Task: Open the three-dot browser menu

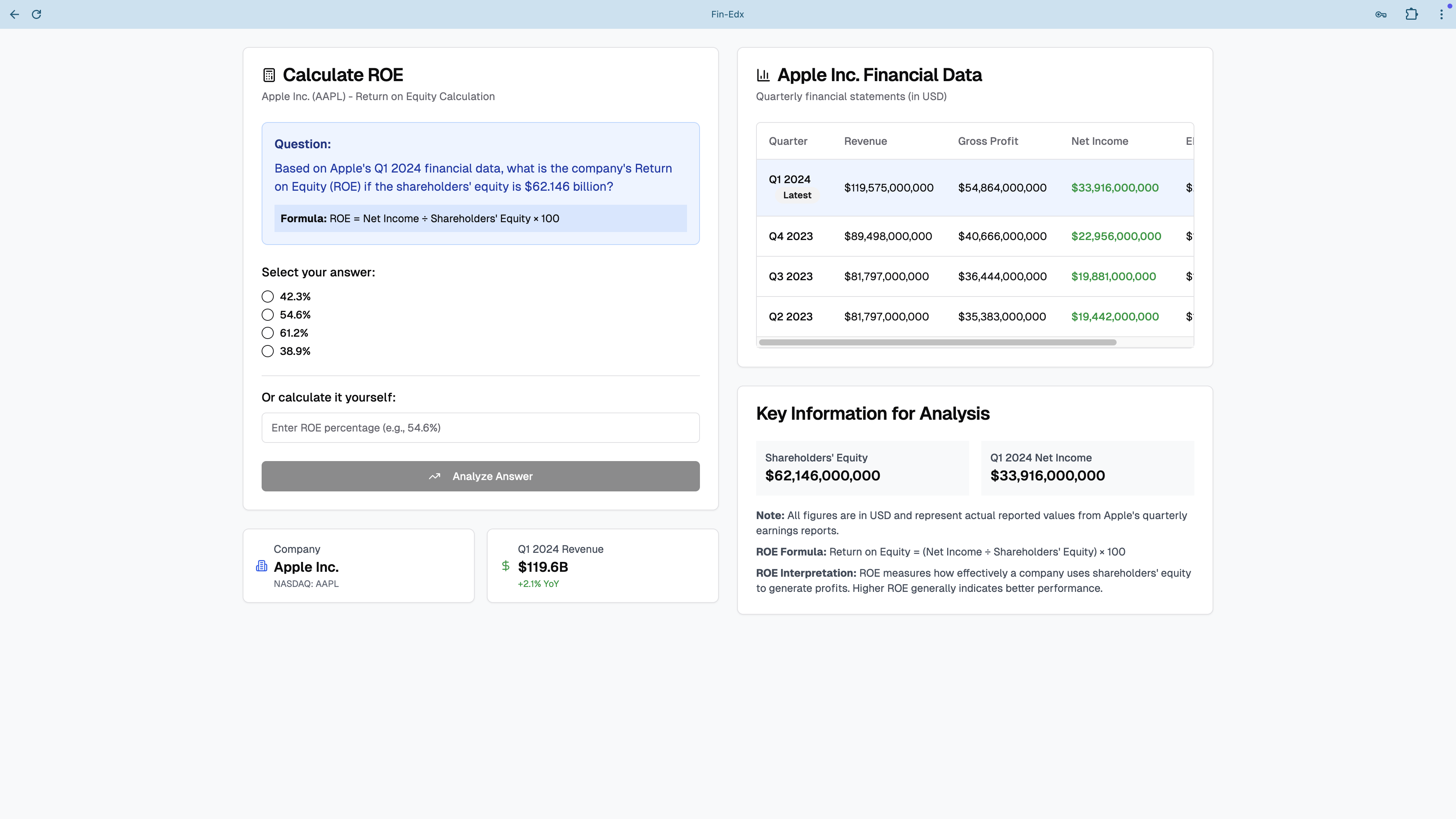Action: (x=1441, y=14)
